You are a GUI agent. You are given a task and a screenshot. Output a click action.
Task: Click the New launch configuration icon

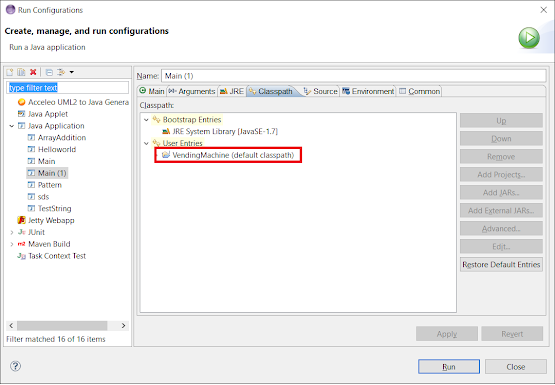(10, 72)
